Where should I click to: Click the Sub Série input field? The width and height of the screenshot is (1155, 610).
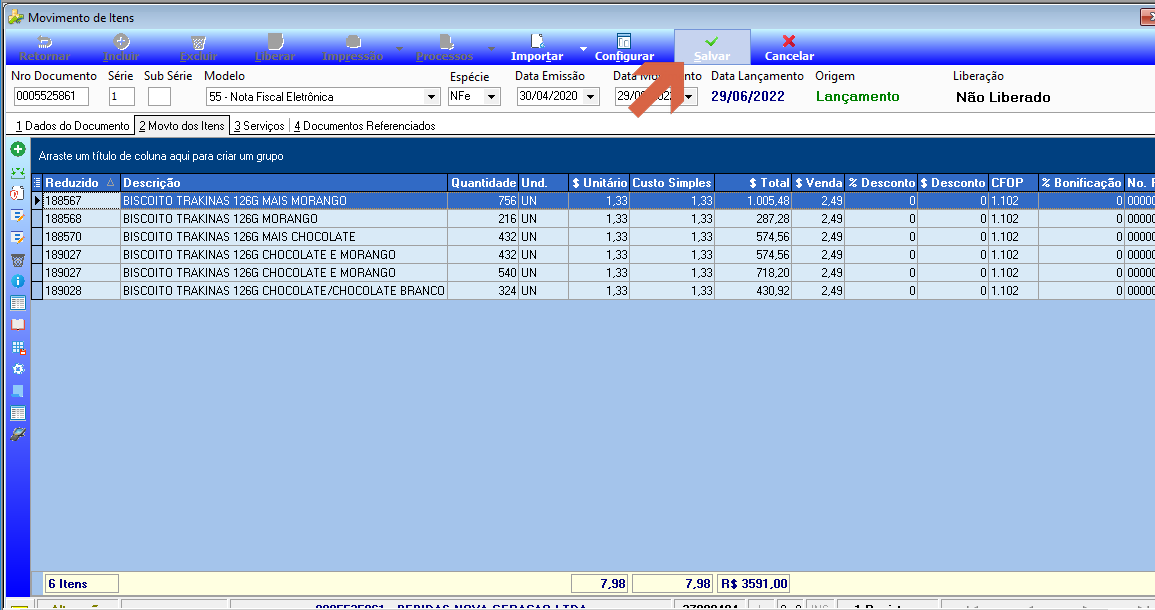tap(159, 97)
